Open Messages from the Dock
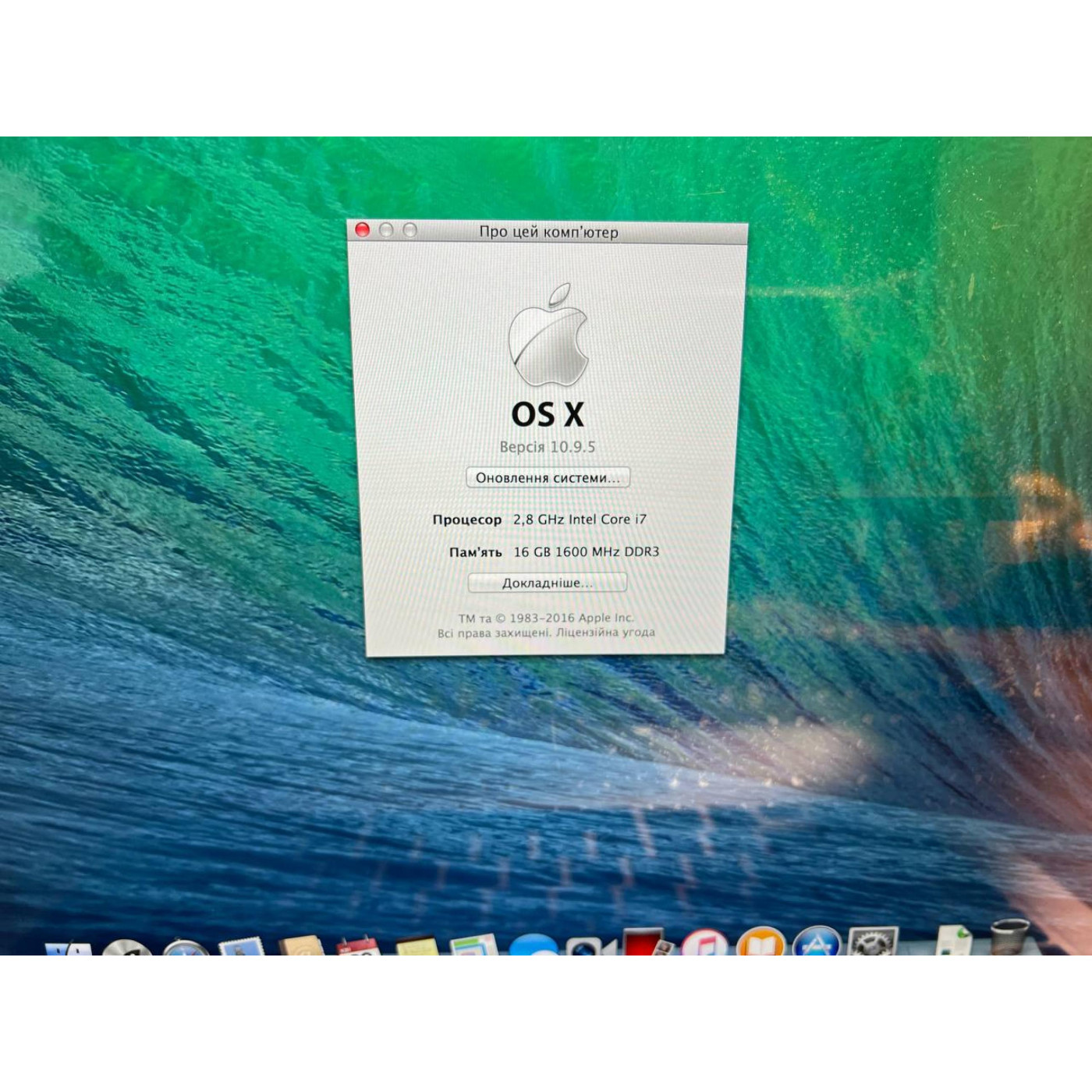The image size is (1092, 1092). 534,945
